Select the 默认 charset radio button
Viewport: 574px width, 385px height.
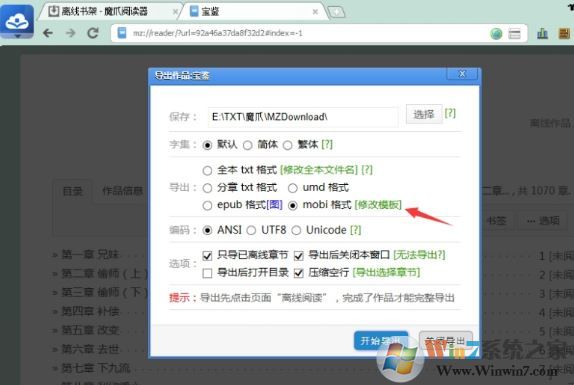tap(207, 145)
